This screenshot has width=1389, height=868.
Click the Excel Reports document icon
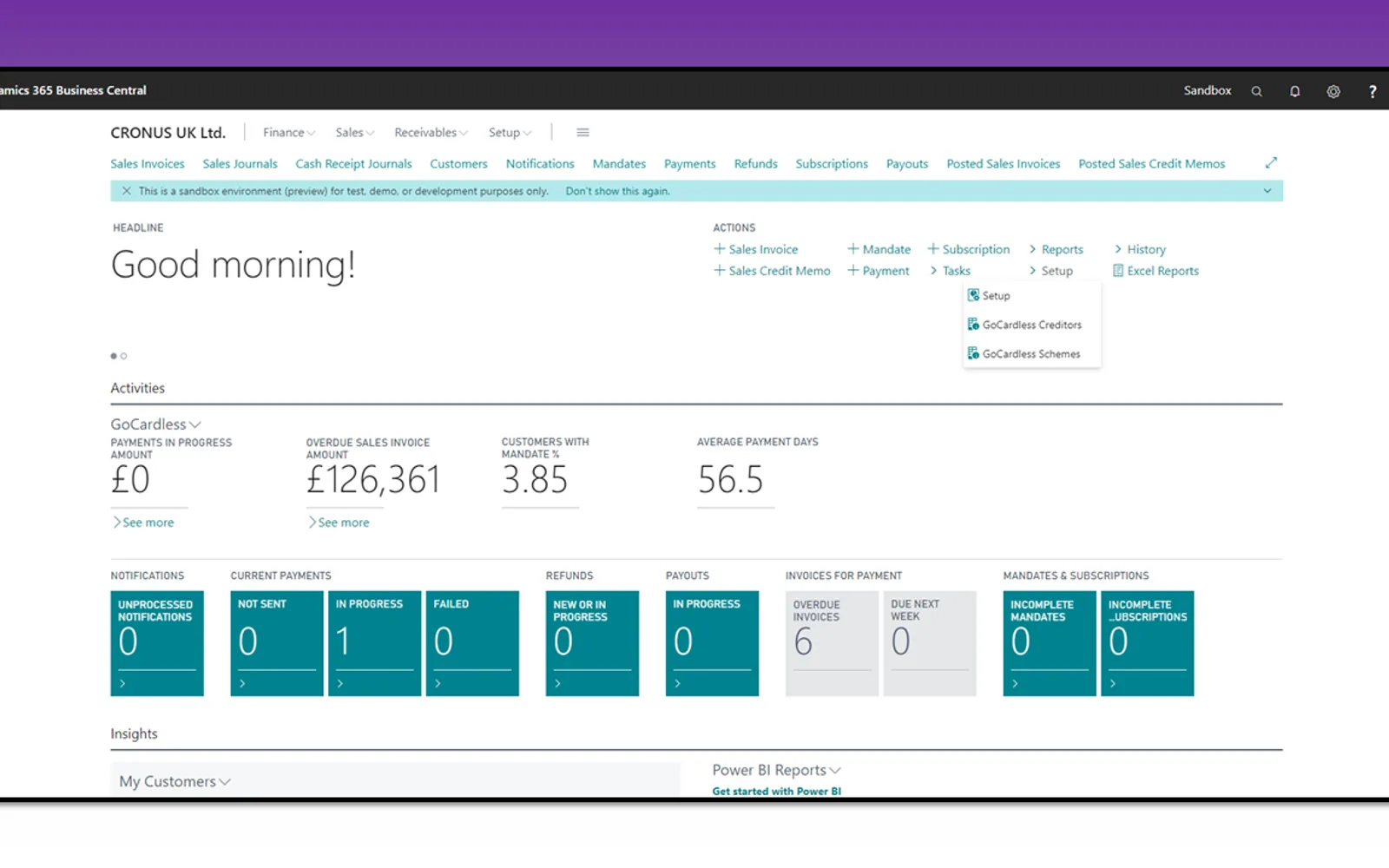click(1118, 271)
